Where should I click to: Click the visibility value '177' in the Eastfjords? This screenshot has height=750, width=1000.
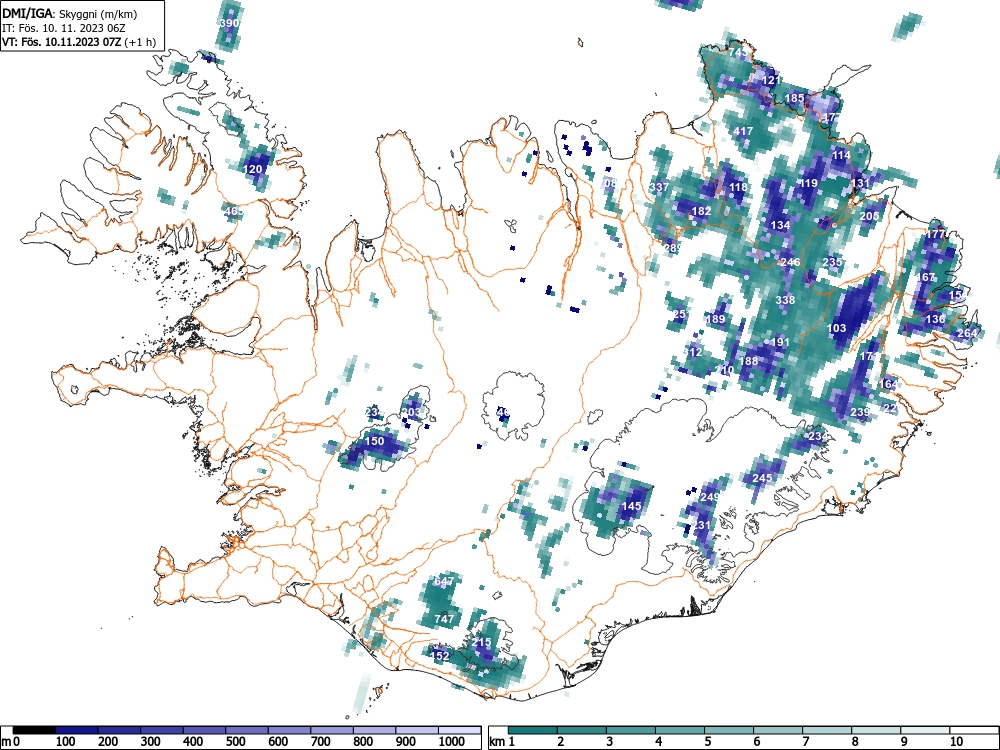936,234
